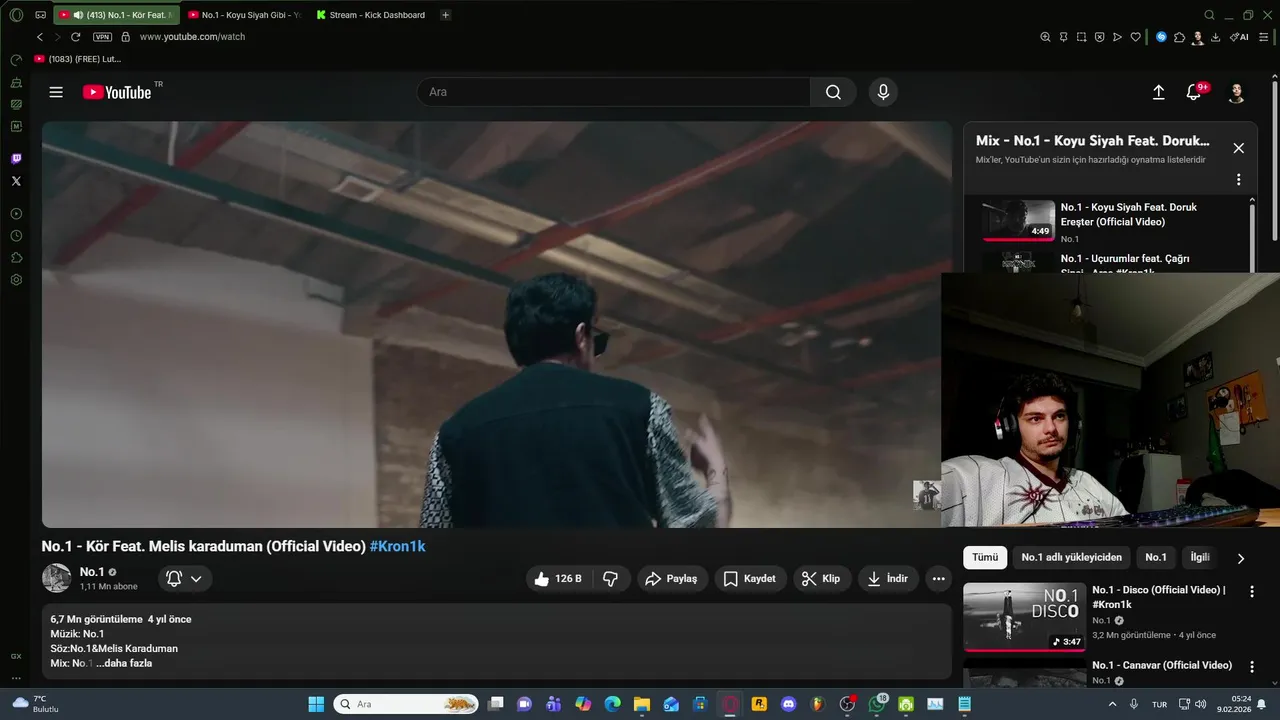
Task: Click the heart bookmark icon in address bar
Action: [1136, 37]
